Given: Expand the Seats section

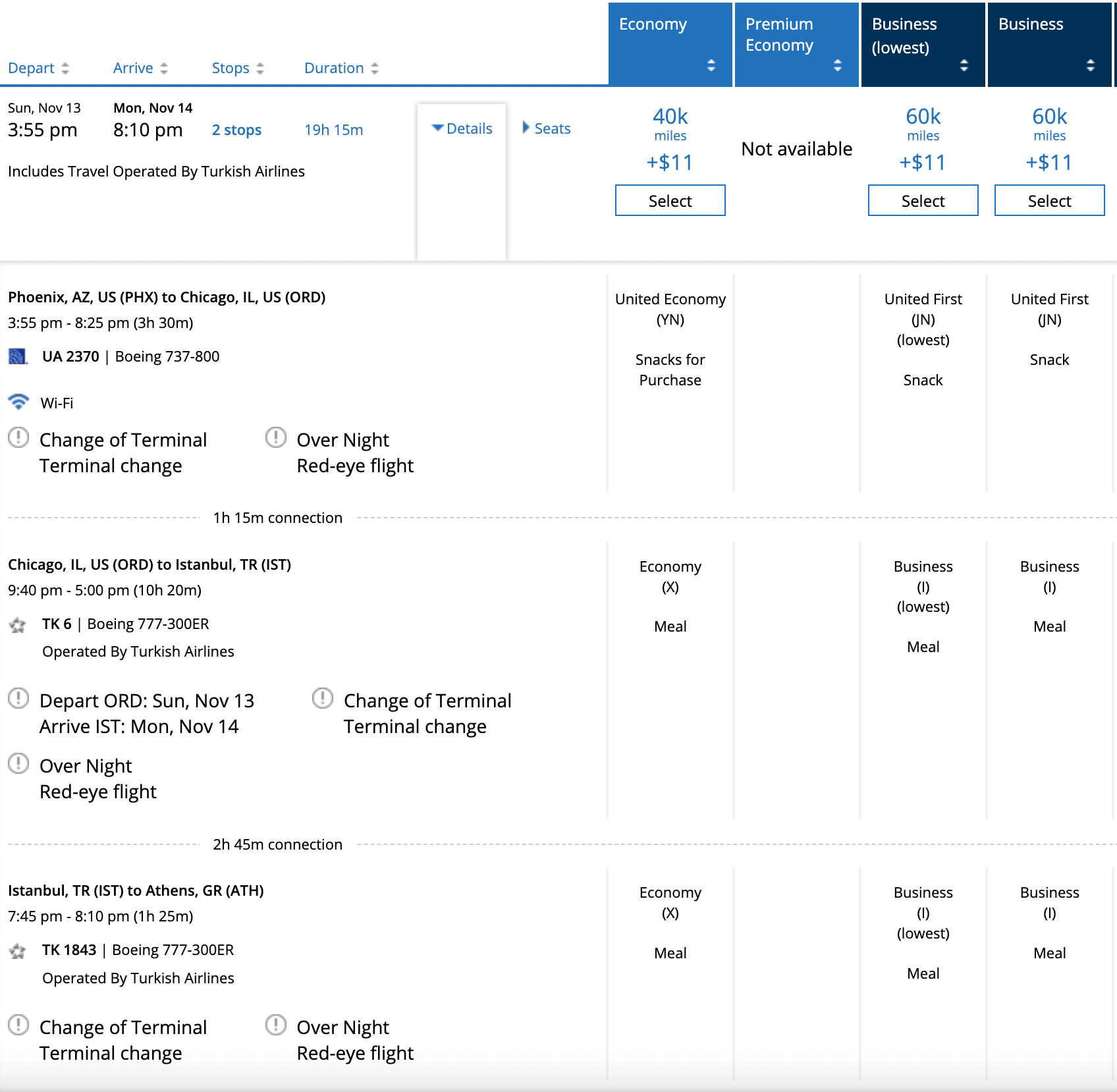Looking at the screenshot, I should point(547,128).
